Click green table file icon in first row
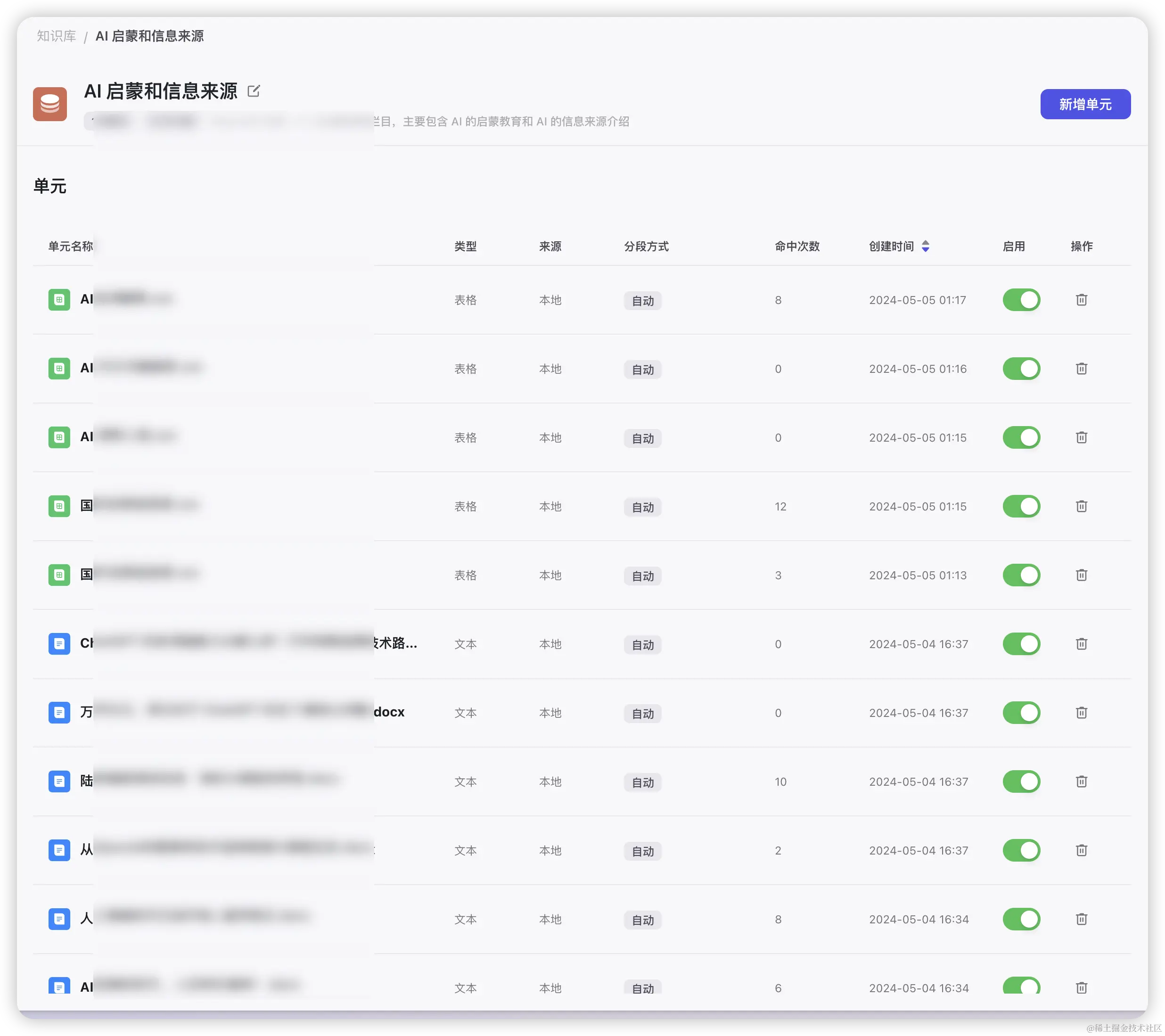Screen dimensions: 1165x1036 [59, 300]
